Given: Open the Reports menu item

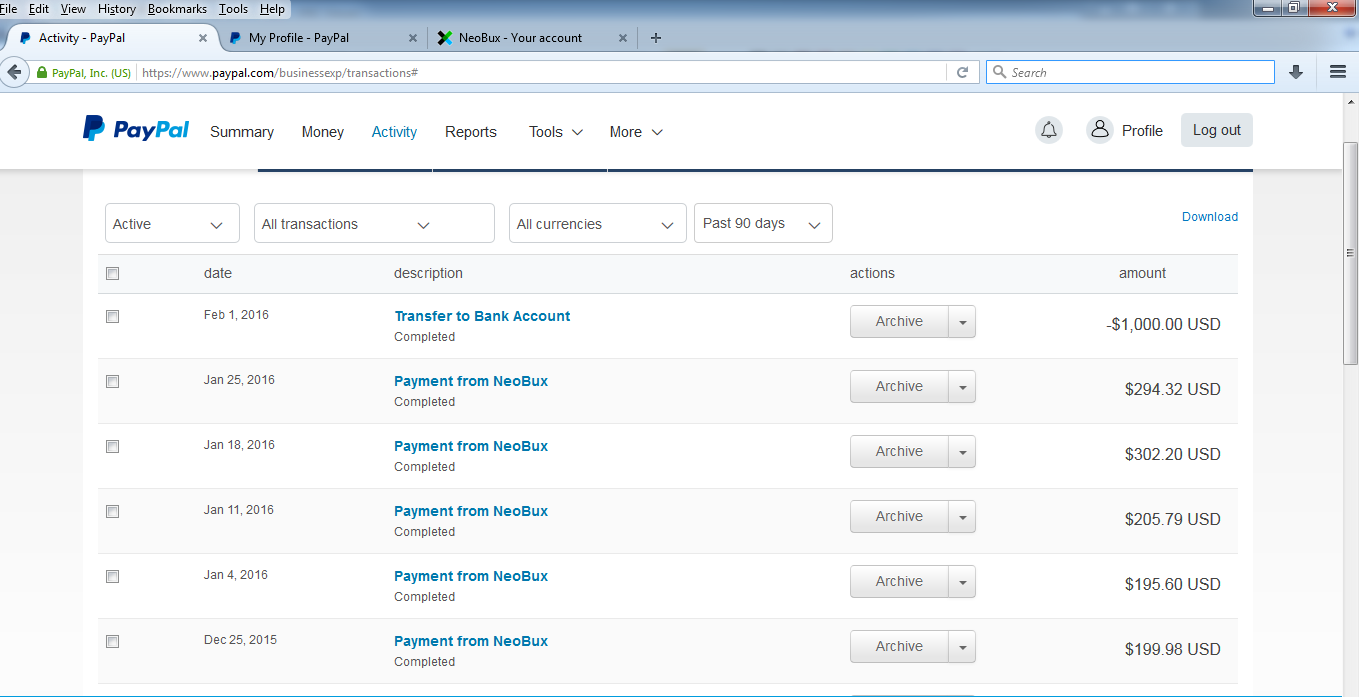Looking at the screenshot, I should 471,132.
